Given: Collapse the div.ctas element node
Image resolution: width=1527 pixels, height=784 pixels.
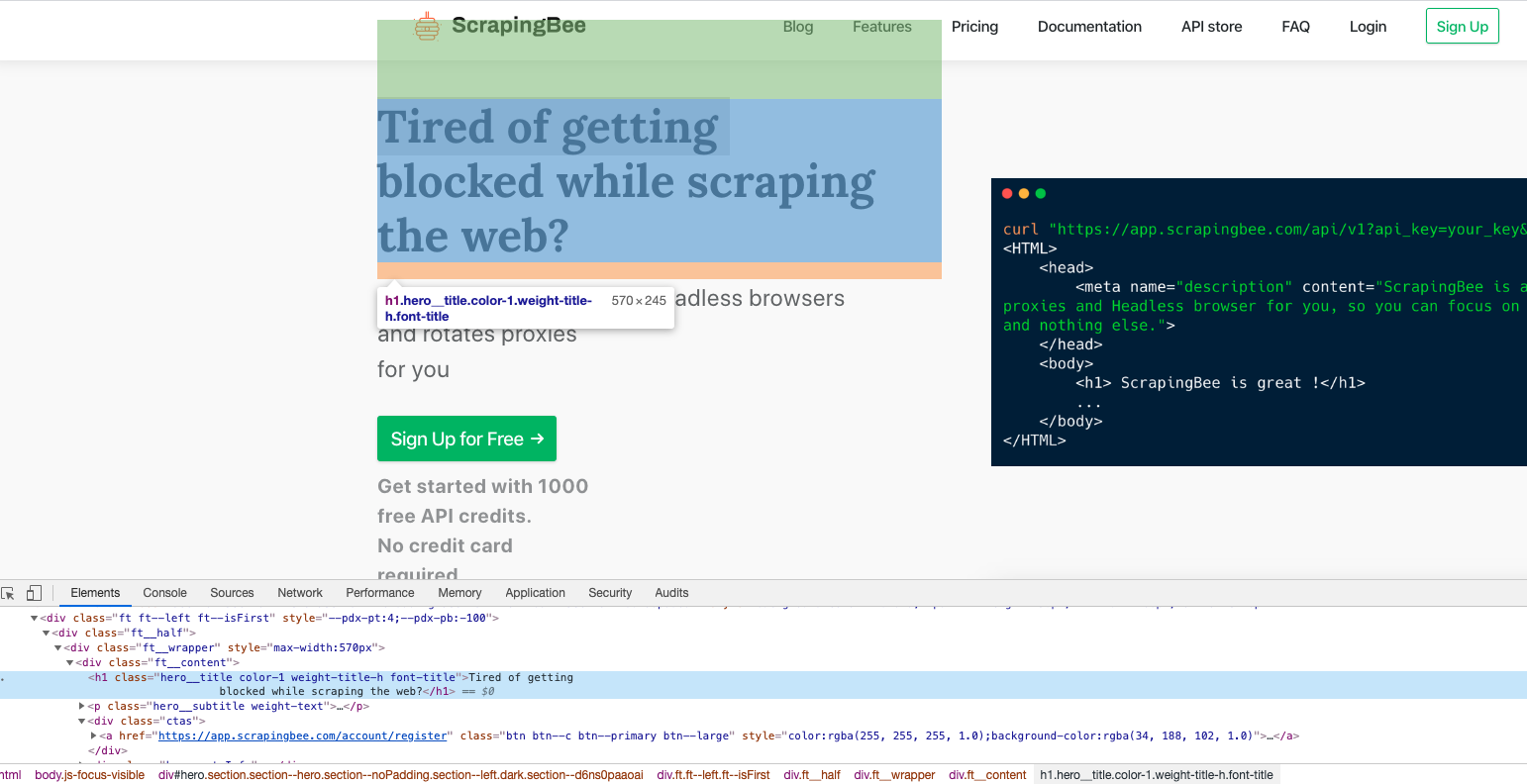Looking at the screenshot, I should [x=80, y=721].
